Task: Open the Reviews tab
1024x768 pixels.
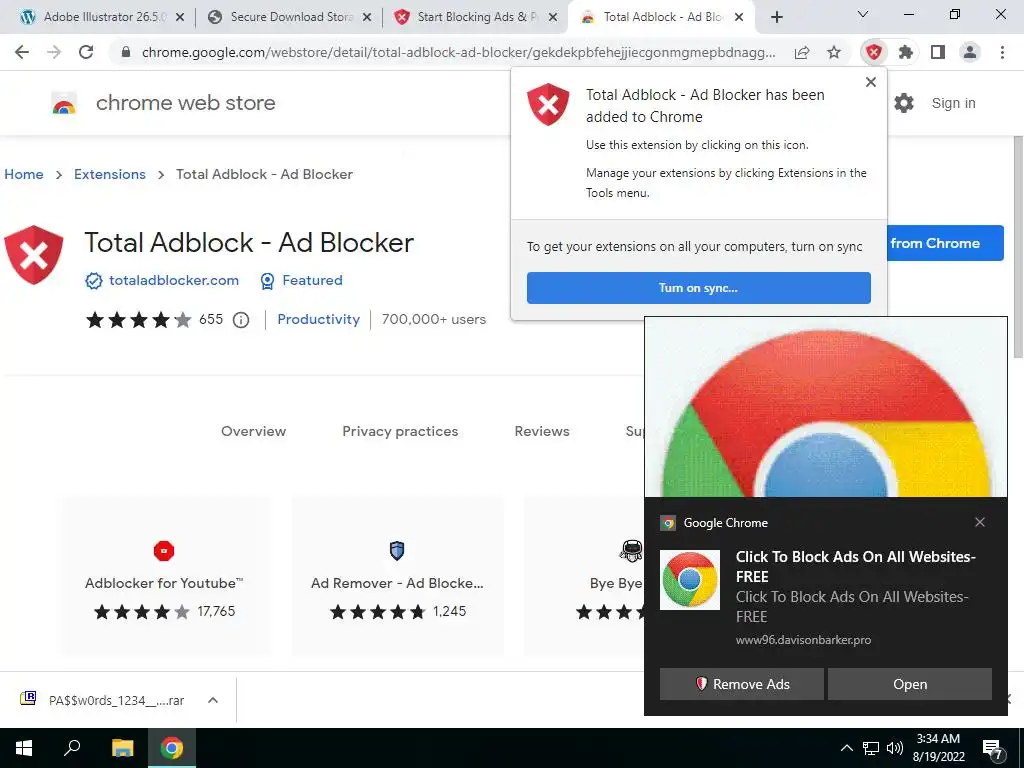Action: (x=542, y=431)
